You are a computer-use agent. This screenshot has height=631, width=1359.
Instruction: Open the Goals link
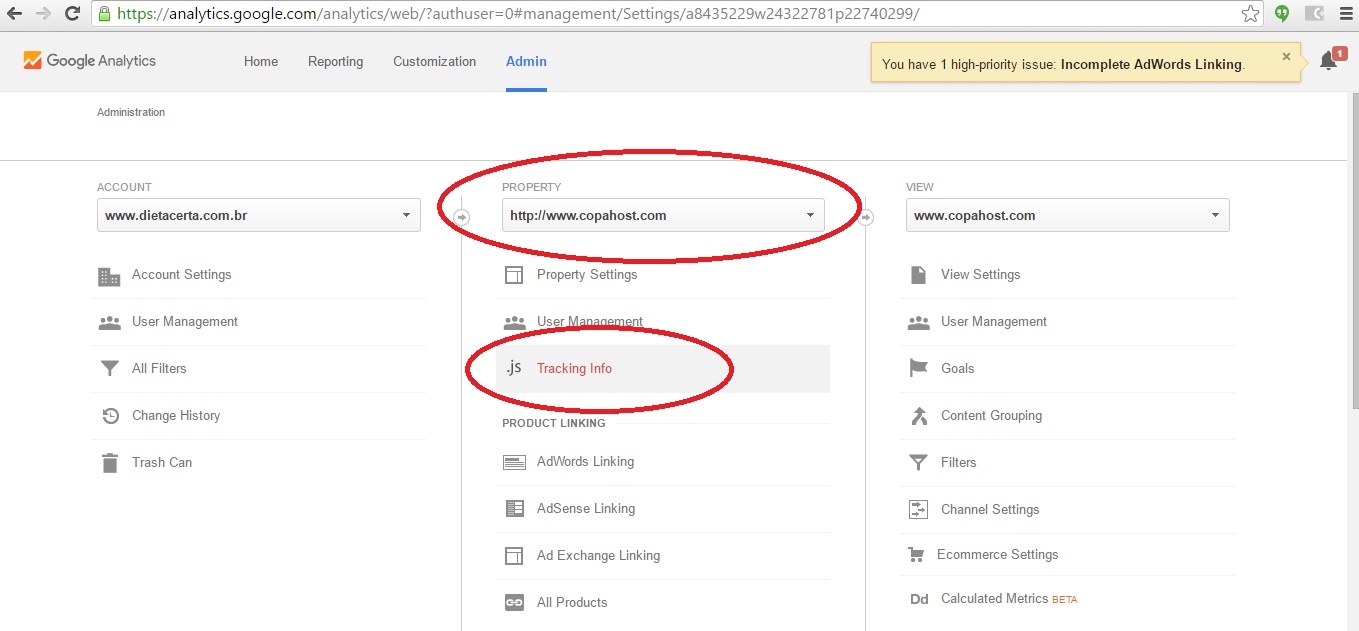(957, 368)
